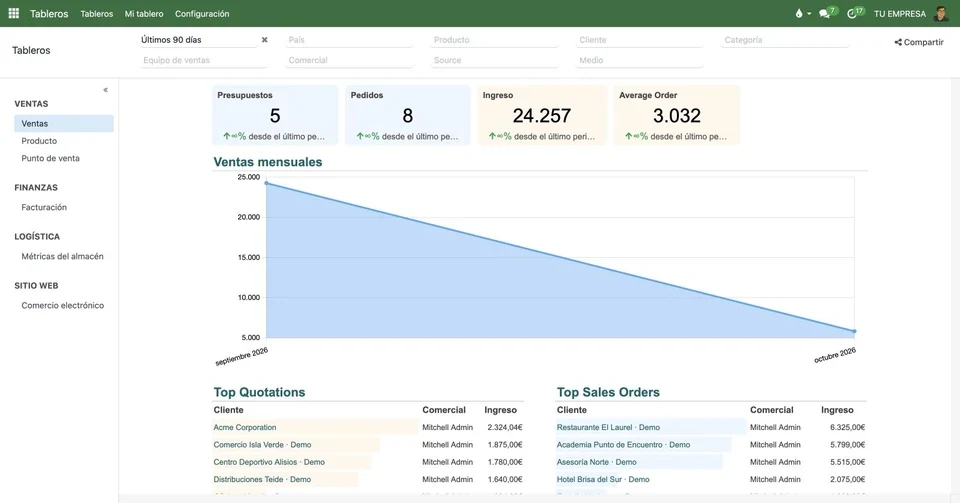
Task: Open Academia Punto de Encuentro · Demo order
Action: (623, 445)
